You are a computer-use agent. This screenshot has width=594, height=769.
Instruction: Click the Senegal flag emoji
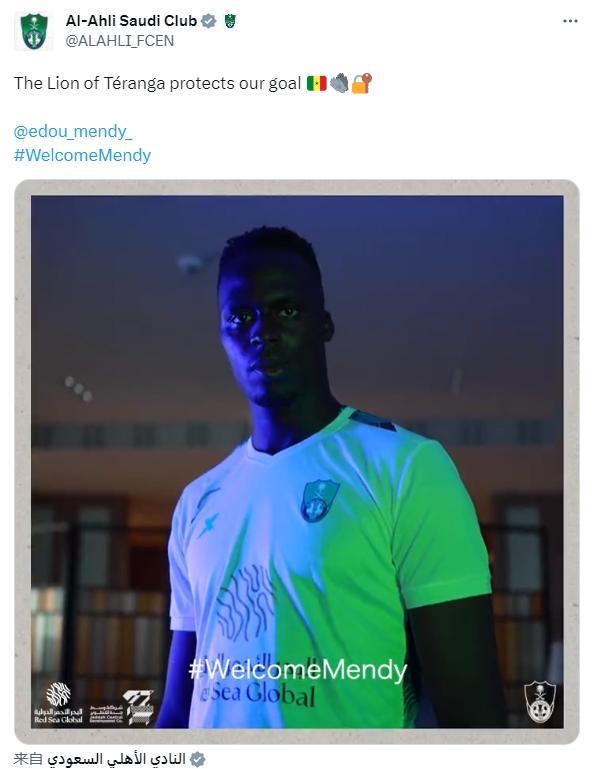[317, 83]
